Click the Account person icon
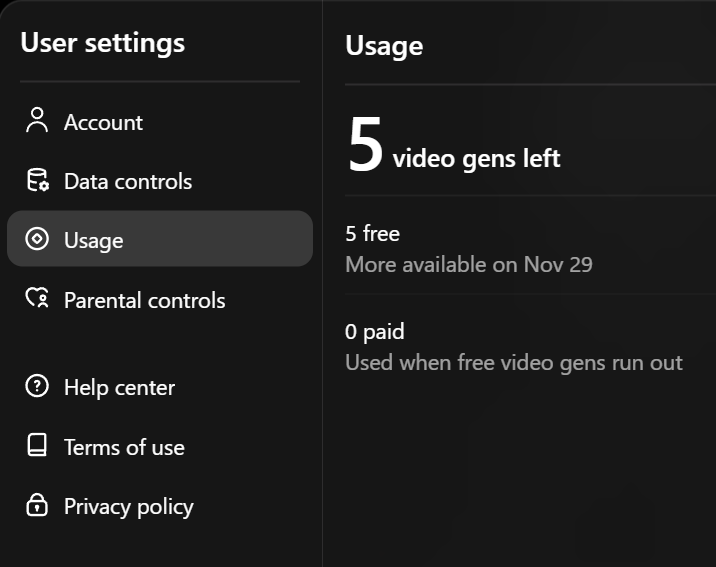Viewport: 716px width, 567px height. point(37,122)
